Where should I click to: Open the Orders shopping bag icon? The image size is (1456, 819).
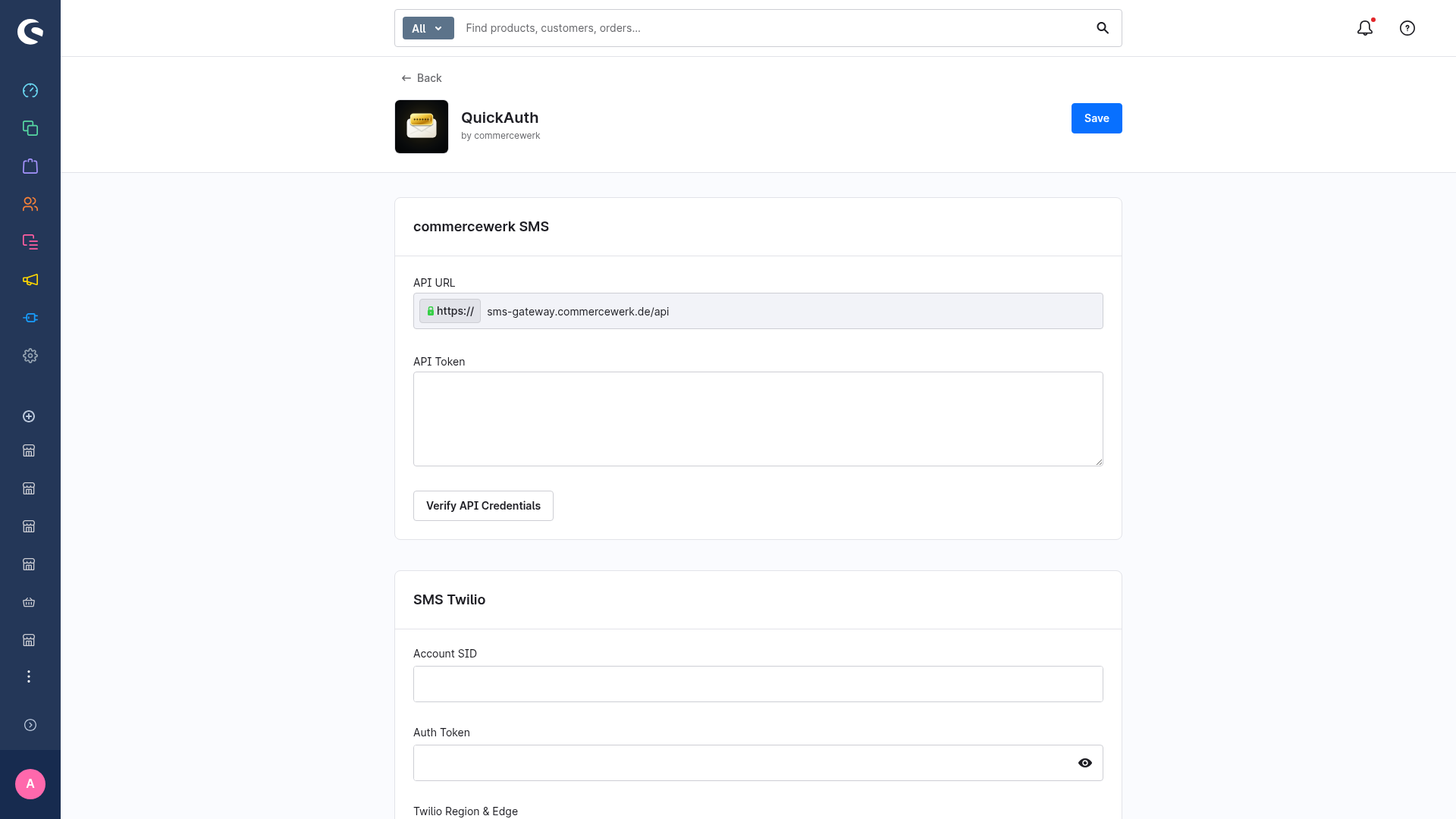(30, 166)
